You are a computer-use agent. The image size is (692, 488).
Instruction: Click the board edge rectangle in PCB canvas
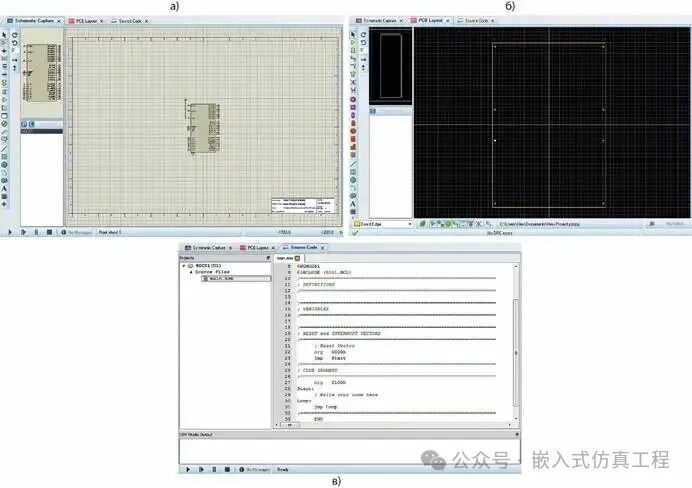[x=549, y=125]
